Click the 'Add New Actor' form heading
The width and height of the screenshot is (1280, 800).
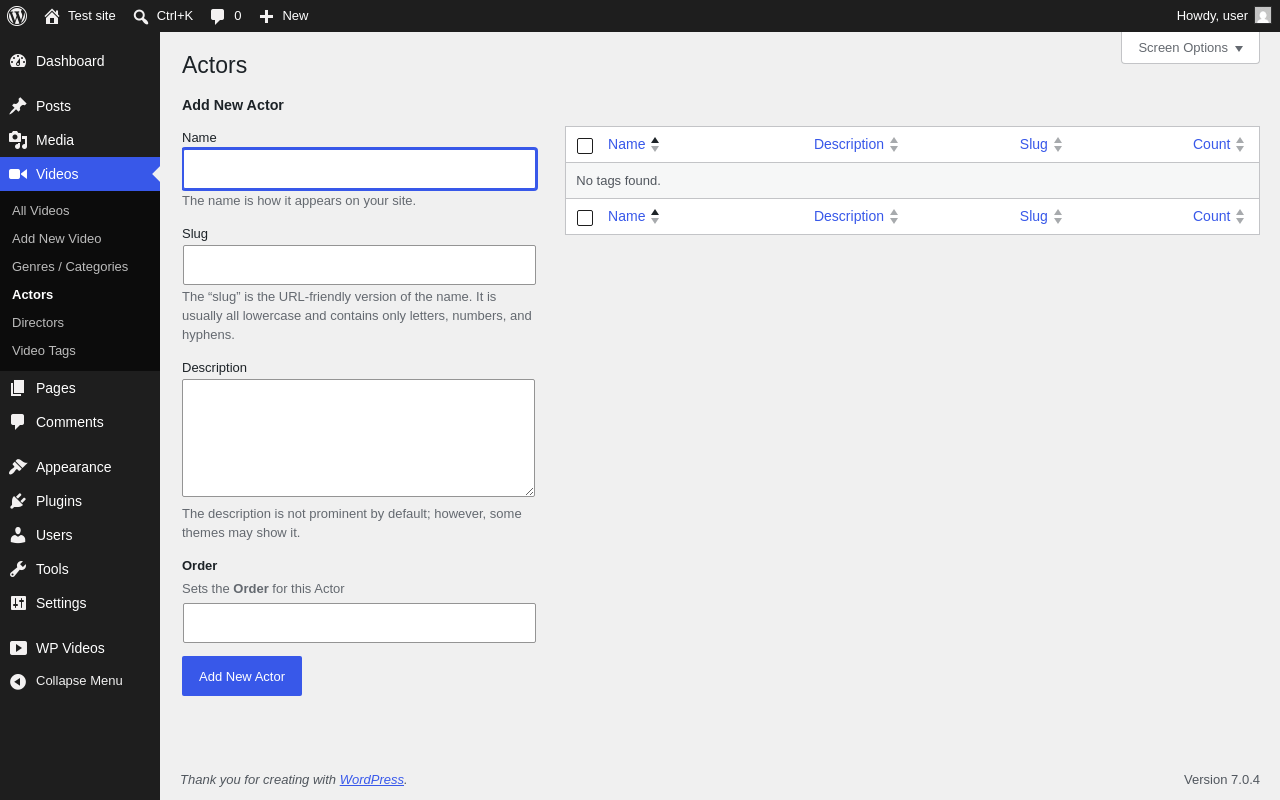pyautogui.click(x=233, y=105)
